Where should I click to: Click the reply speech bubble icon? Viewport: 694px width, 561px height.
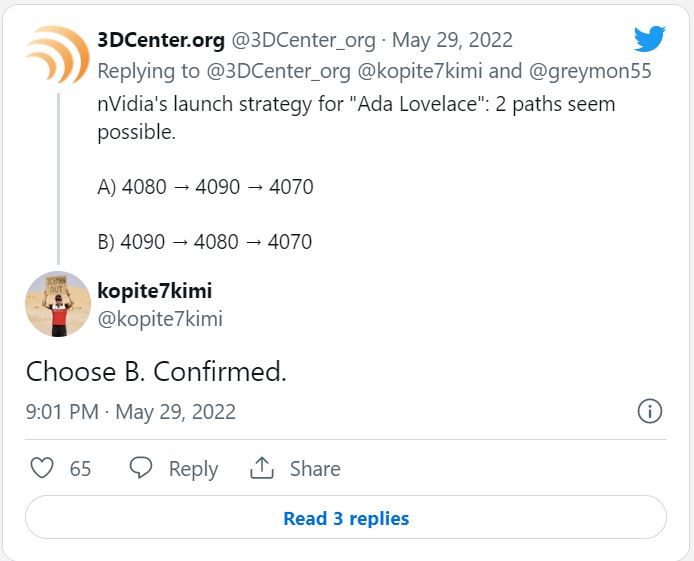click(141, 468)
